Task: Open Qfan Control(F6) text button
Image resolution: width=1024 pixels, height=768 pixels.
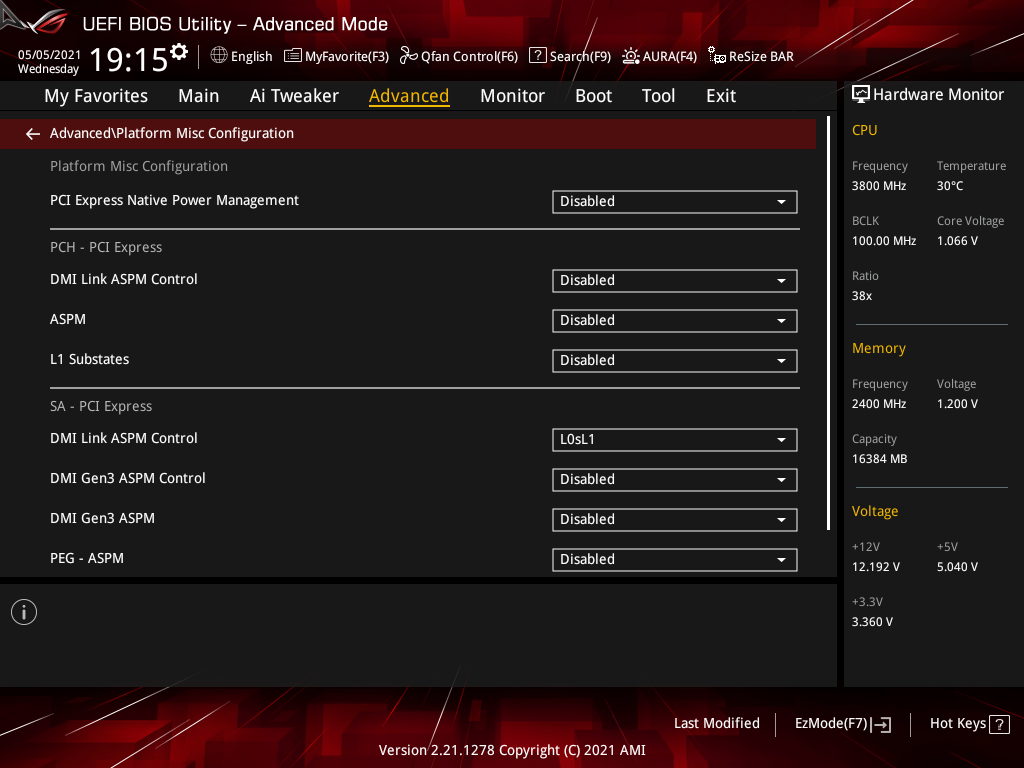Action: click(x=469, y=57)
